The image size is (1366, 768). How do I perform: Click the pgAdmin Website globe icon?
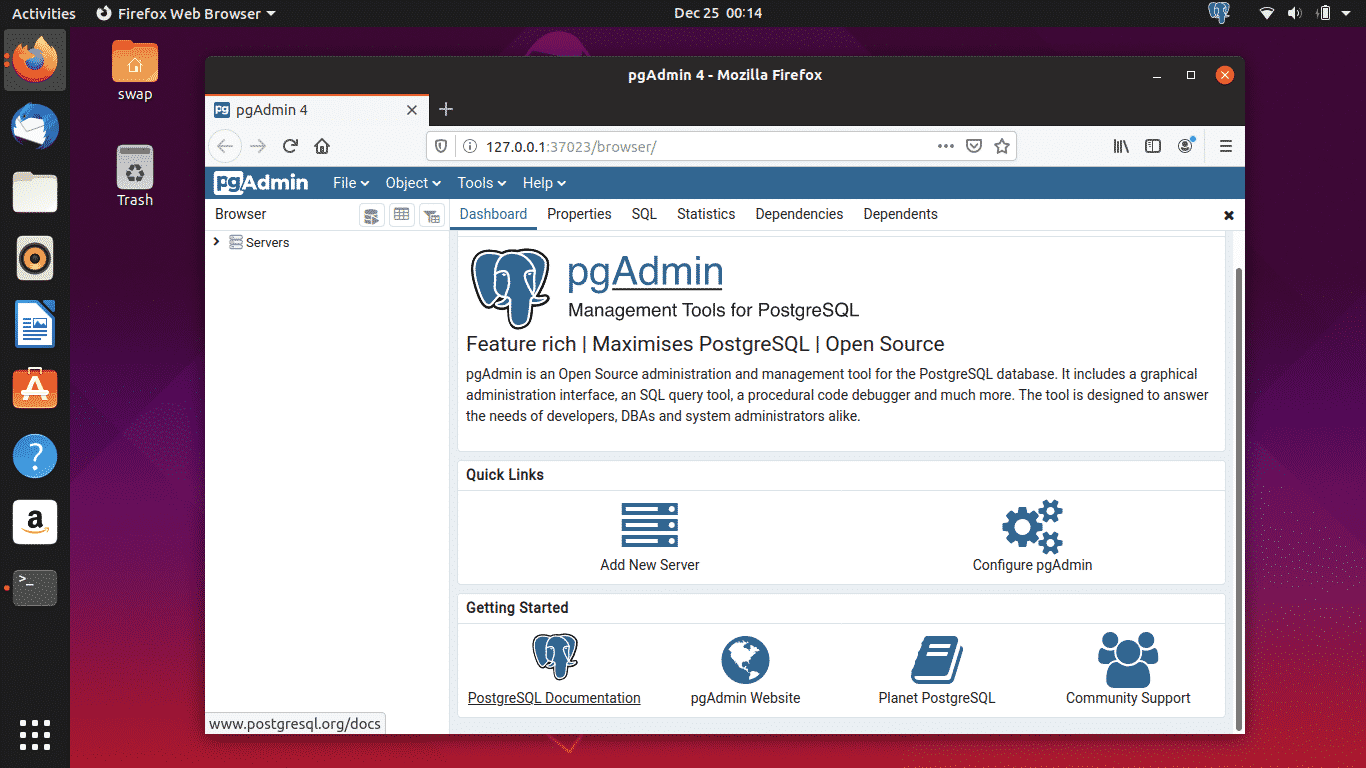coord(745,660)
